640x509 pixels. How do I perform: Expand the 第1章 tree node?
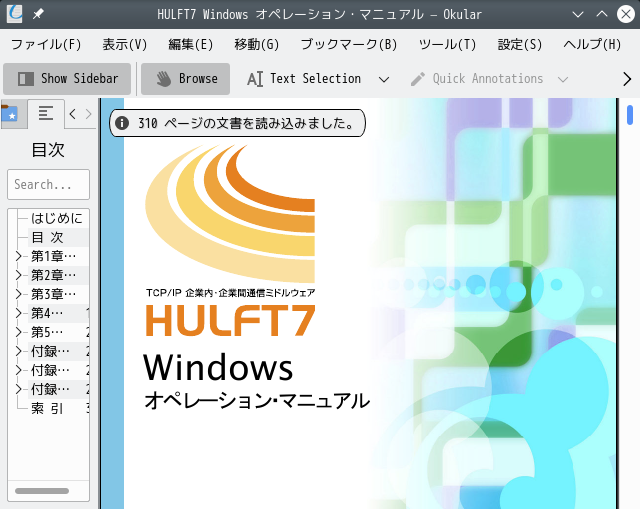pos(18,256)
